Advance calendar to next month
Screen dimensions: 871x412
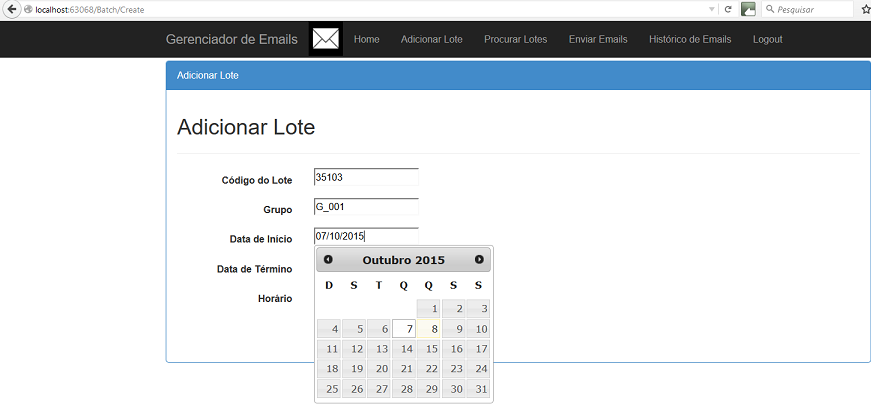pos(479,259)
